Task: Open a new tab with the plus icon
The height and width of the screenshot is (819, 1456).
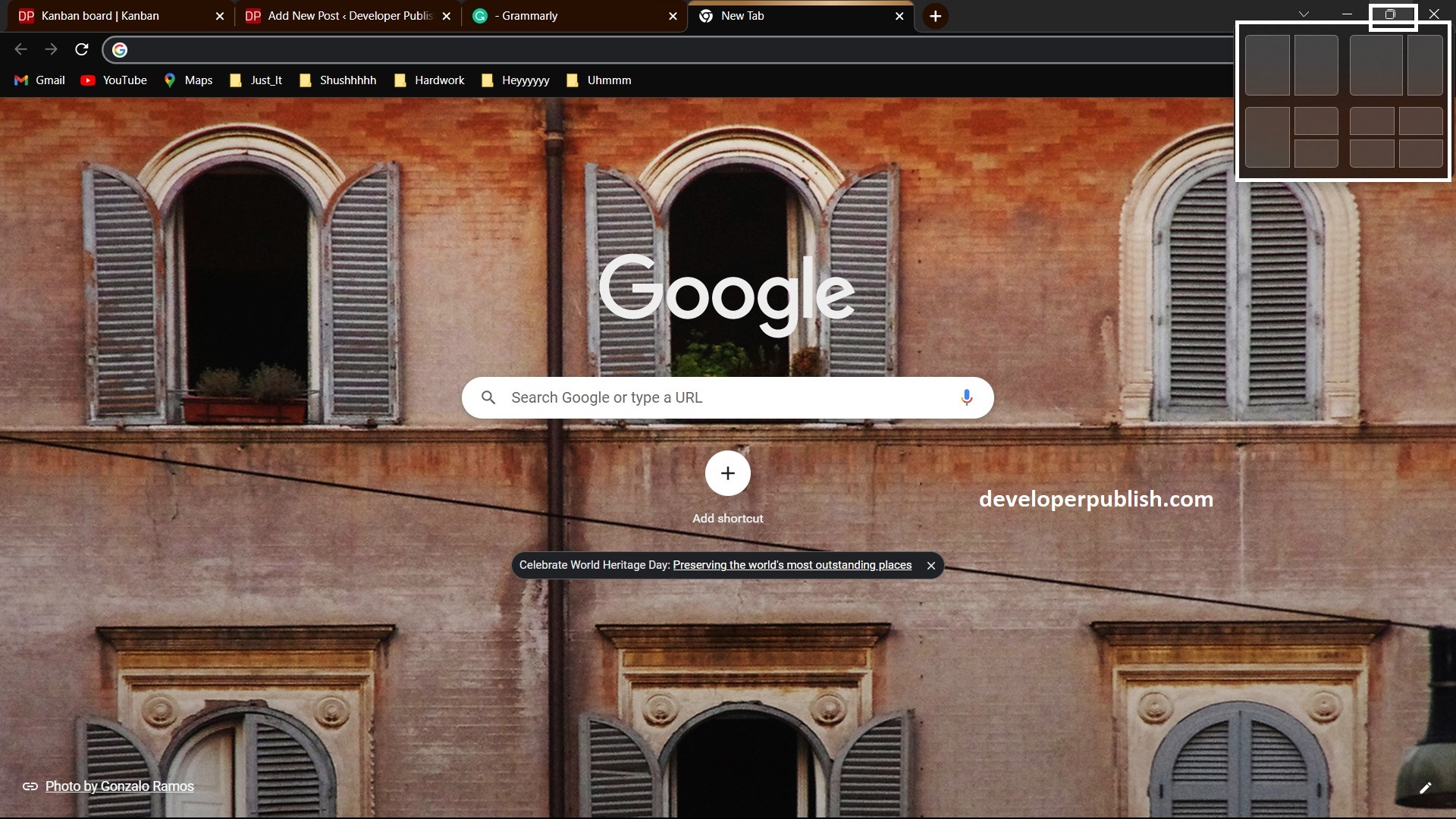Action: pyautogui.click(x=935, y=15)
